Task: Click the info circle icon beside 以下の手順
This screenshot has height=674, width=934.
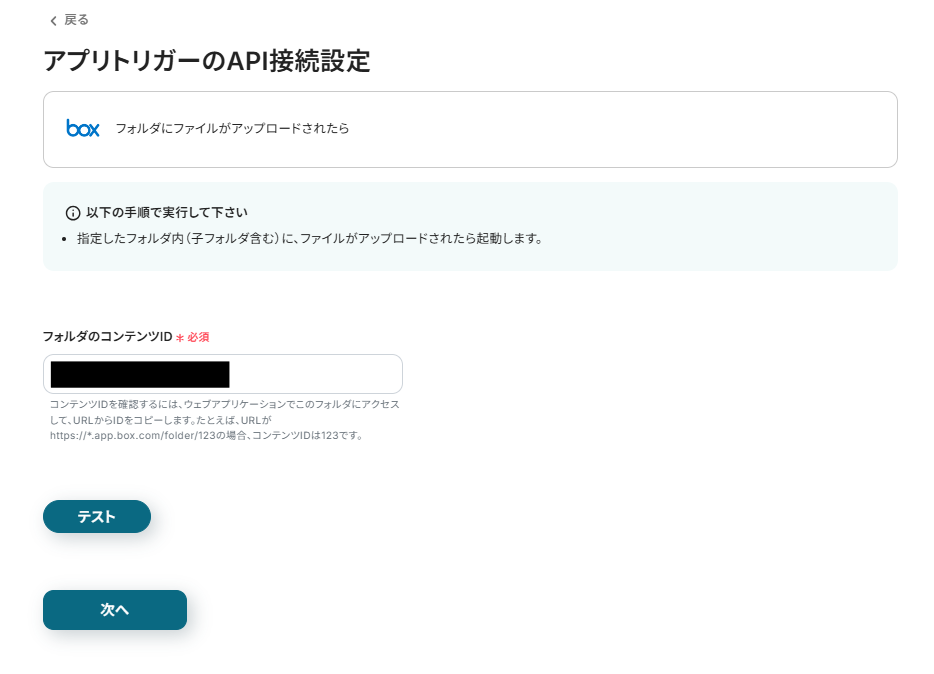Action: tap(73, 213)
